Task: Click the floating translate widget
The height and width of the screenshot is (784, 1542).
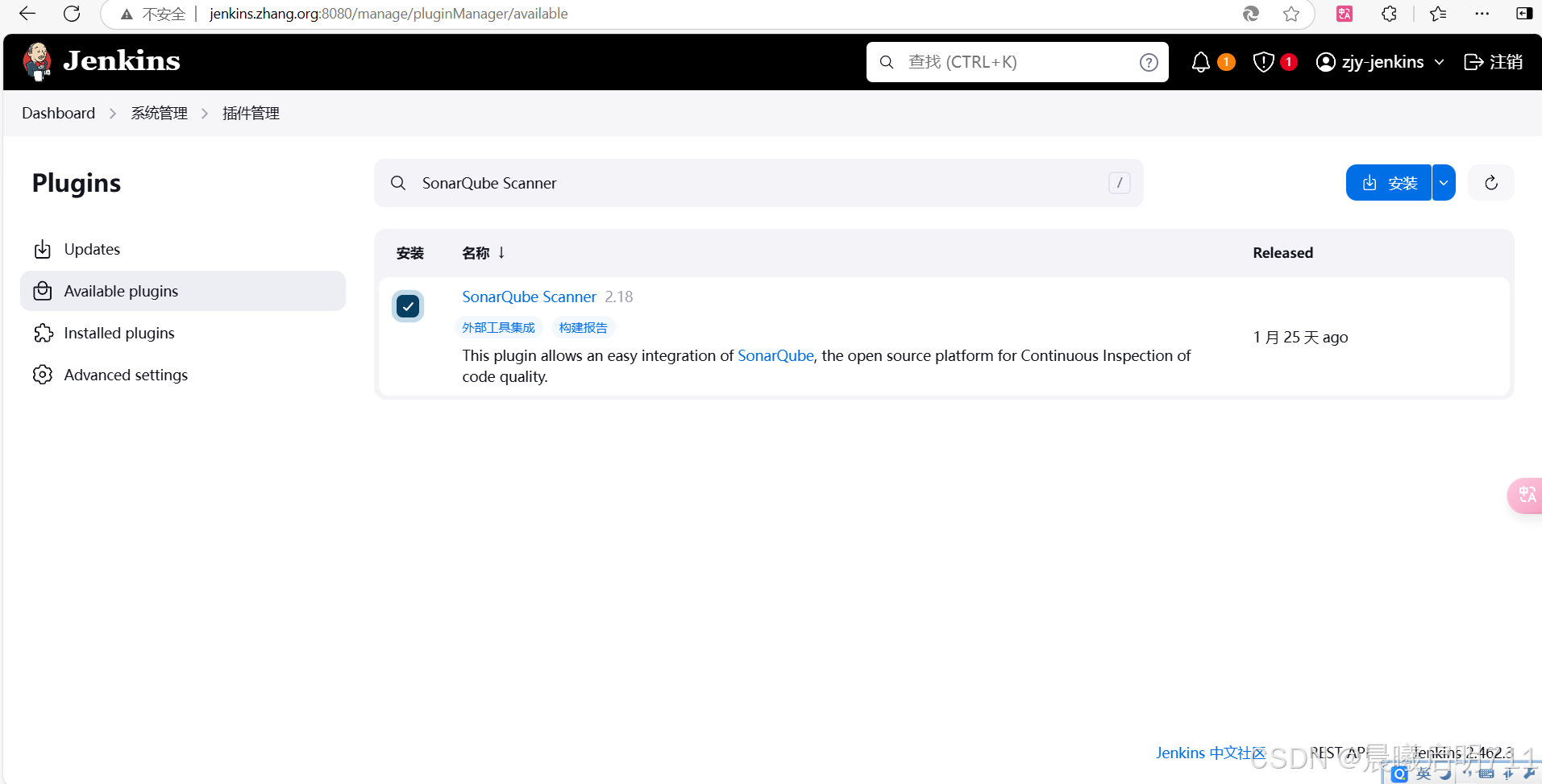Action: [x=1526, y=495]
